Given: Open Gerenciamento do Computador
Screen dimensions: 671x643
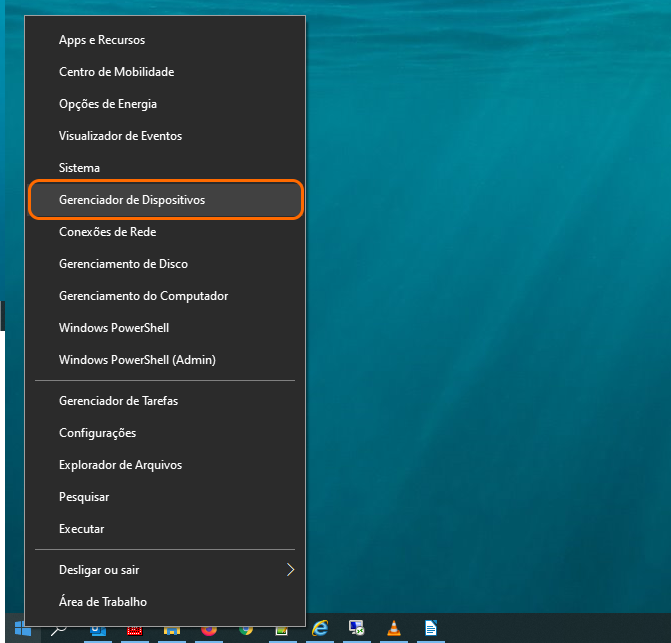Looking at the screenshot, I should tap(165, 296).
